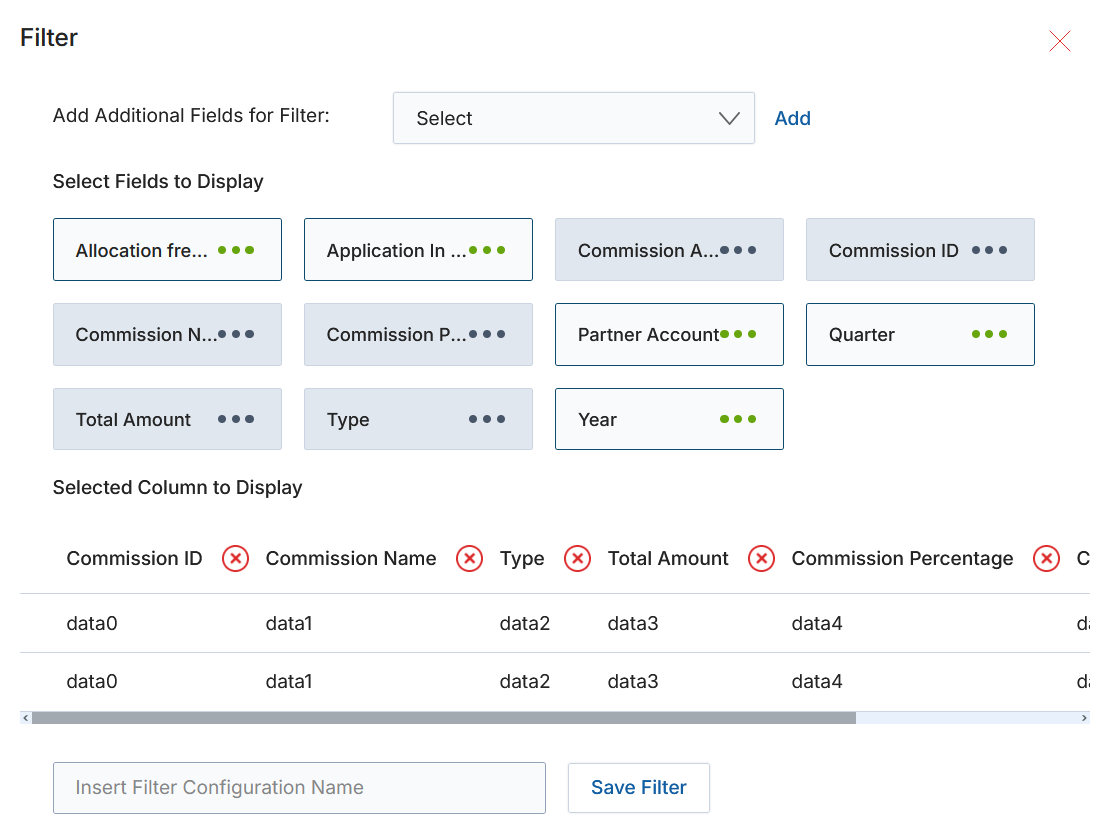Remove the Total Amount column

pyautogui.click(x=761, y=559)
